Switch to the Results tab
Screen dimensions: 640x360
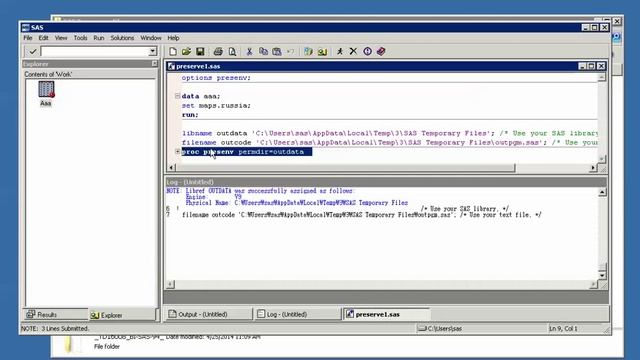click(56, 315)
